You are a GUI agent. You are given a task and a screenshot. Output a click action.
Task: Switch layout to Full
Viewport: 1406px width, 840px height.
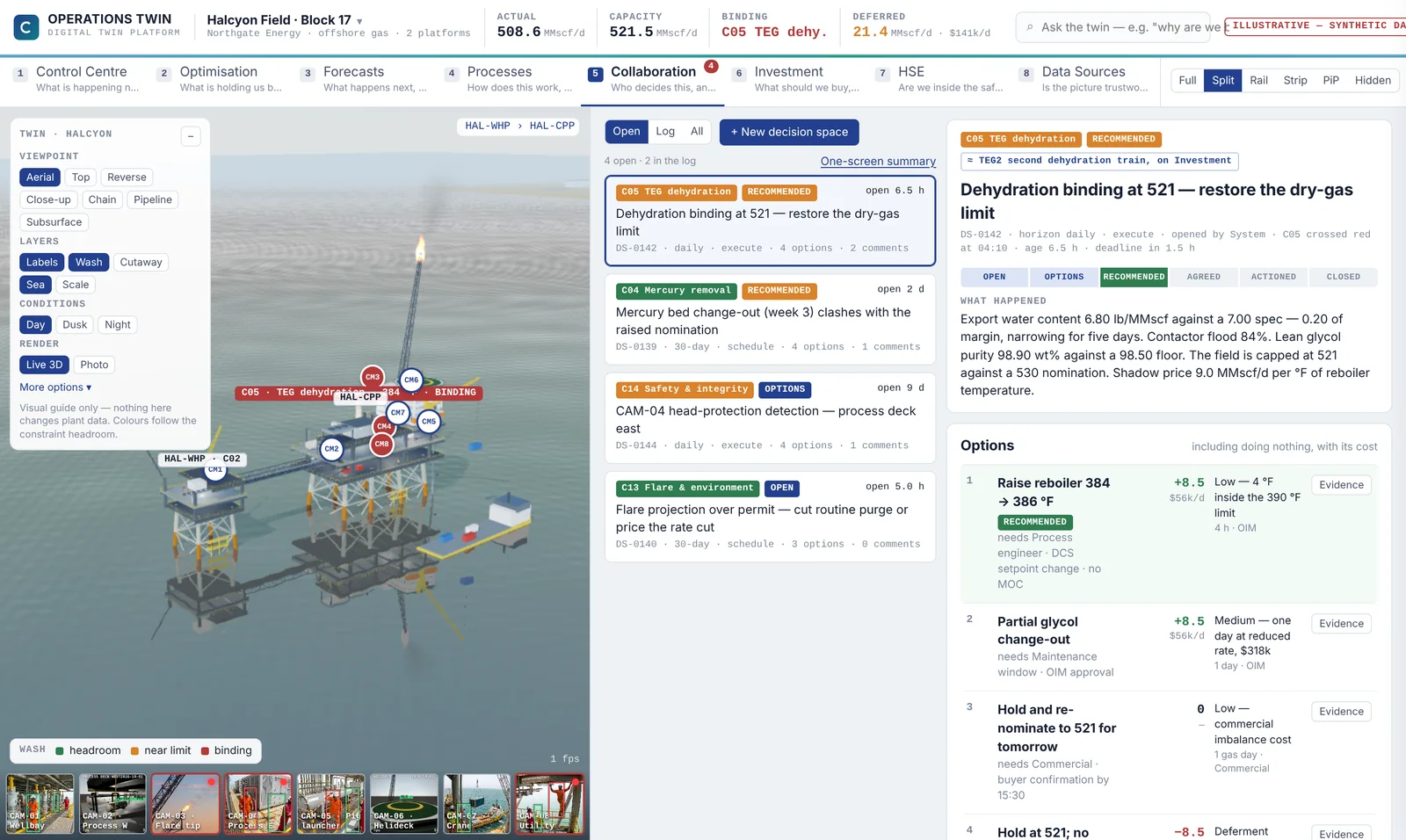[x=1187, y=81]
